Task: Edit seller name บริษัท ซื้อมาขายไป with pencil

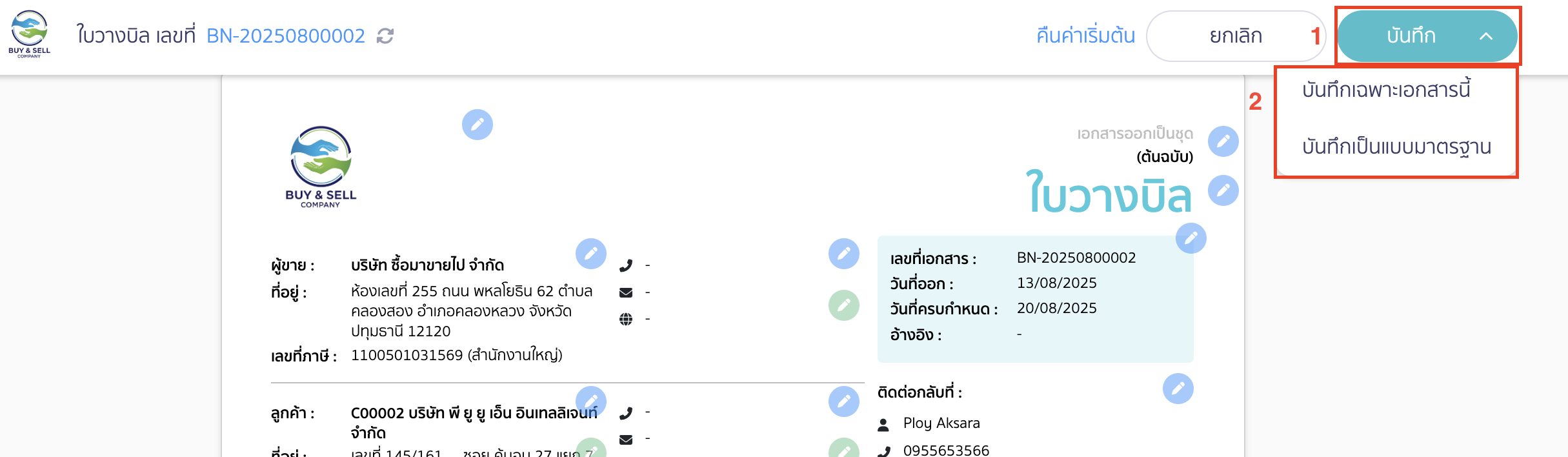Action: [591, 254]
